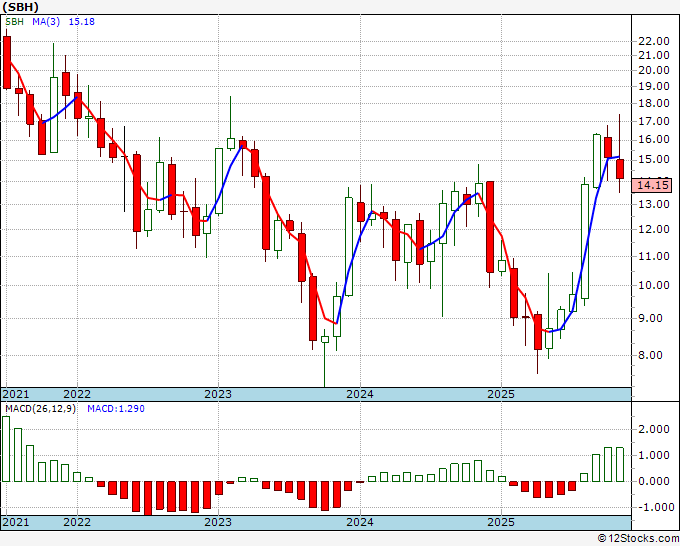Open the 12Stocks.com copyright link
Viewport: 680px width, 546px height.
pos(638,539)
